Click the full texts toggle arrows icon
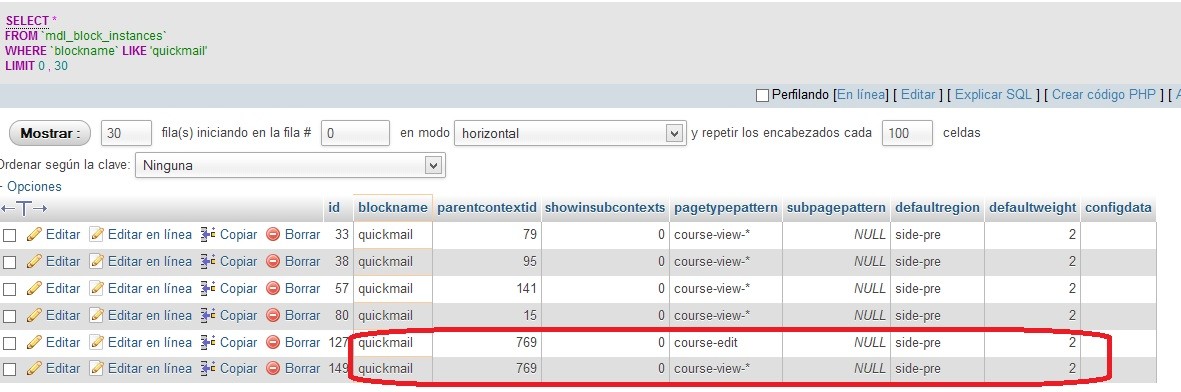The width and height of the screenshot is (1181, 392). 24,208
